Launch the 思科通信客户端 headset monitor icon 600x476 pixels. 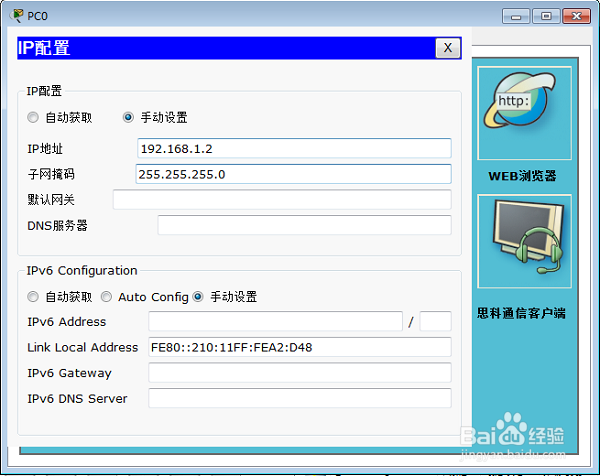coord(524,241)
